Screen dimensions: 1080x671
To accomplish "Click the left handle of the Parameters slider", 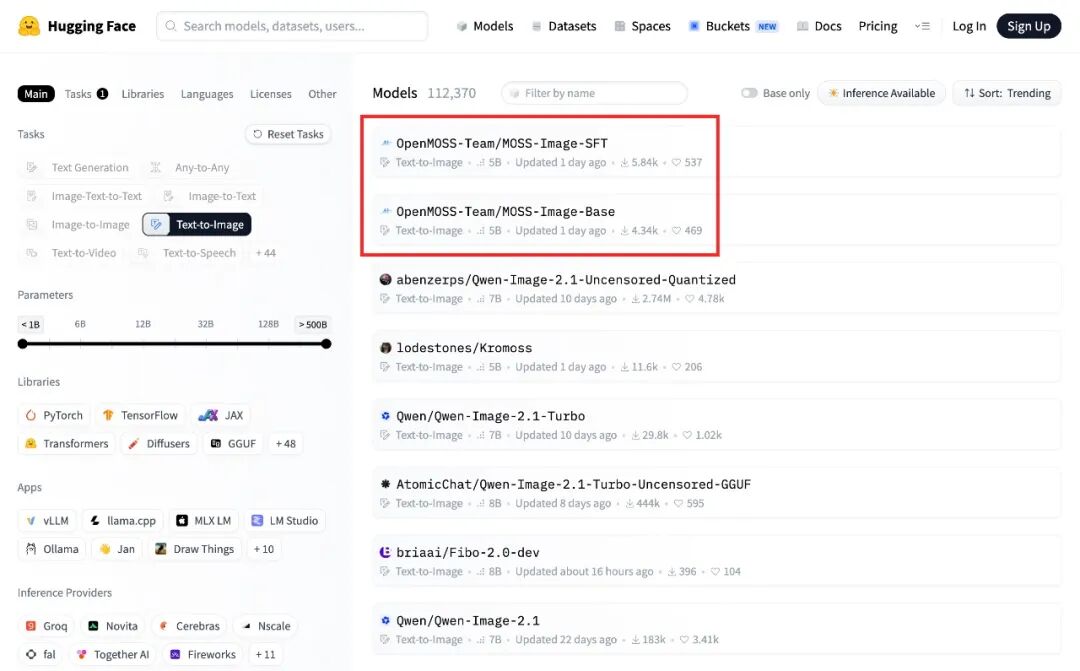I will (x=23, y=344).
